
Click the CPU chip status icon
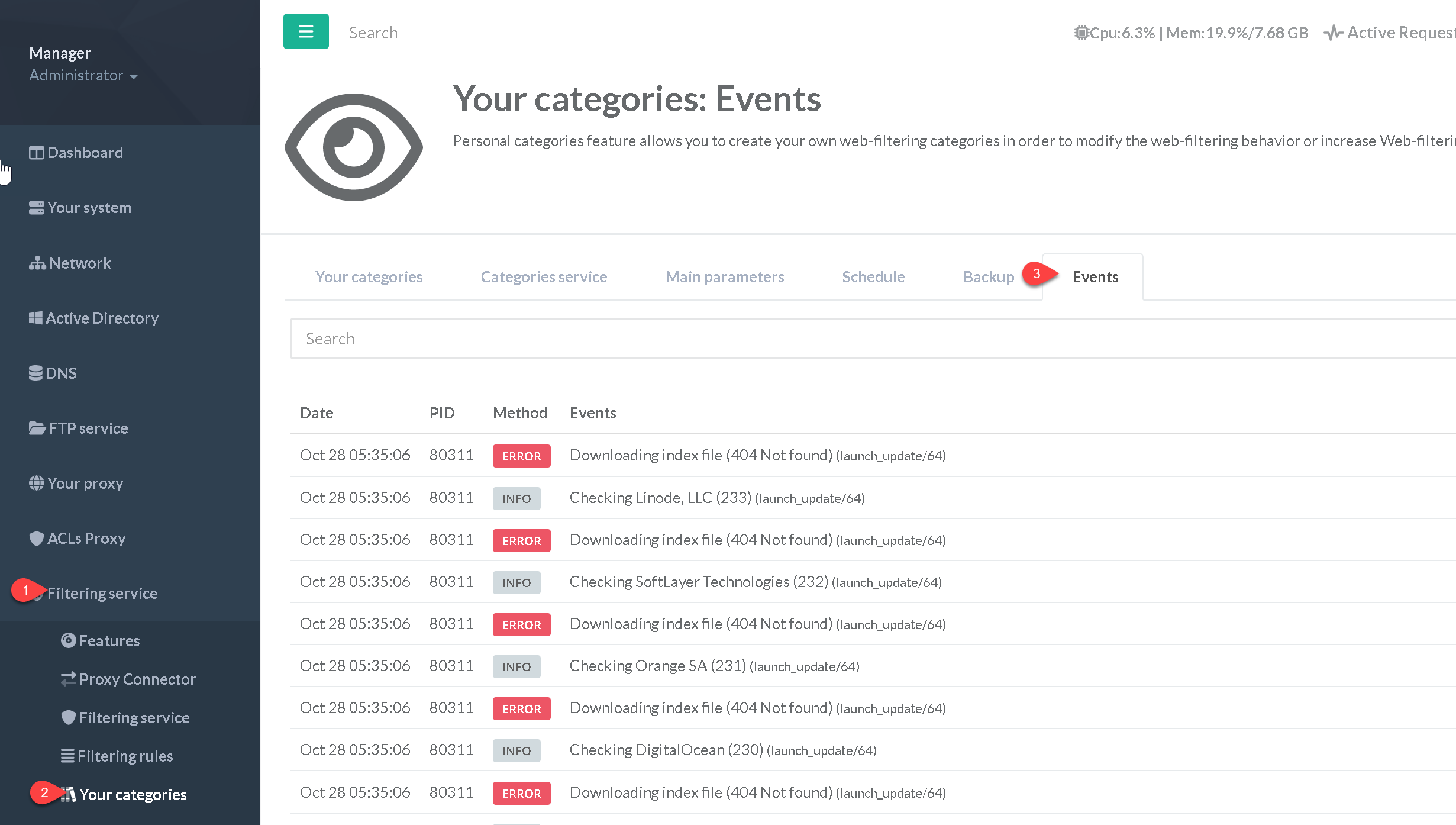1081,33
